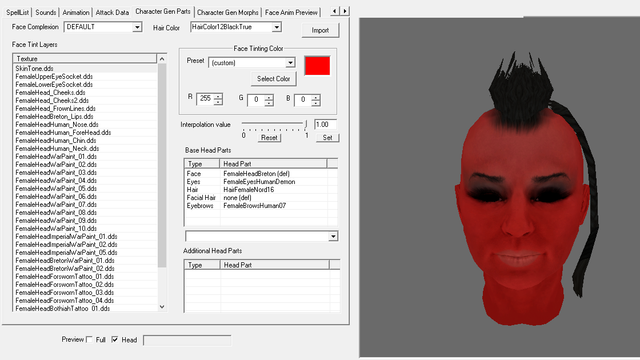Select the Character Gen Morphs tab
Viewport: 640px width, 360px height.
click(x=228, y=12)
